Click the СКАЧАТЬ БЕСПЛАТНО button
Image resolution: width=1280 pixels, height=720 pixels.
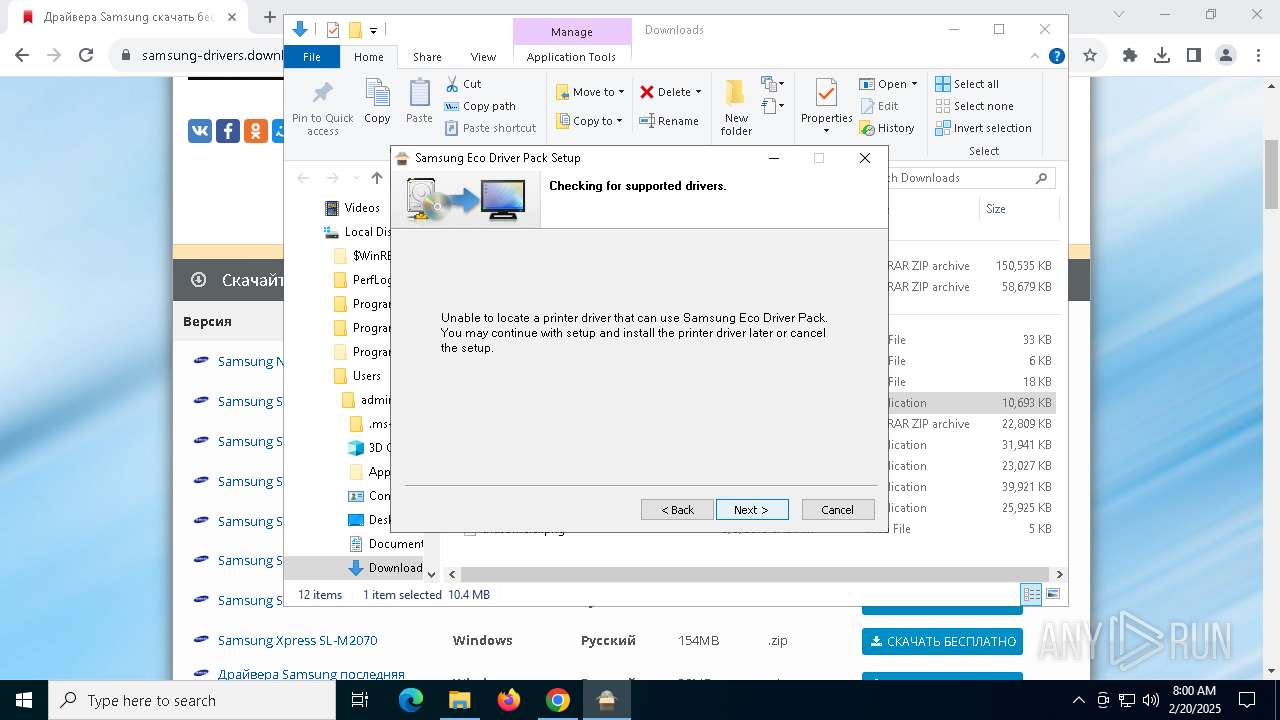[942, 641]
